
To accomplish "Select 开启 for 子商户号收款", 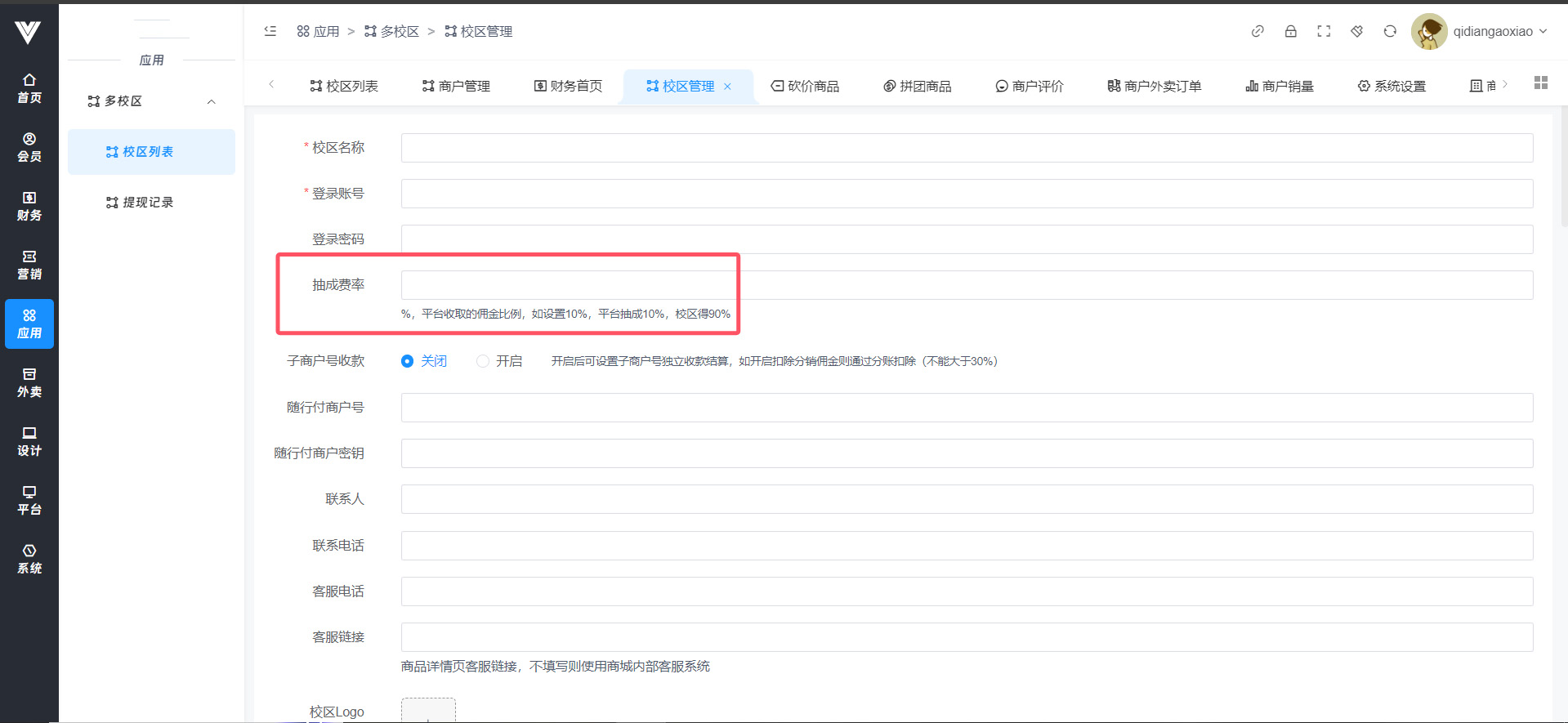I will click(483, 361).
